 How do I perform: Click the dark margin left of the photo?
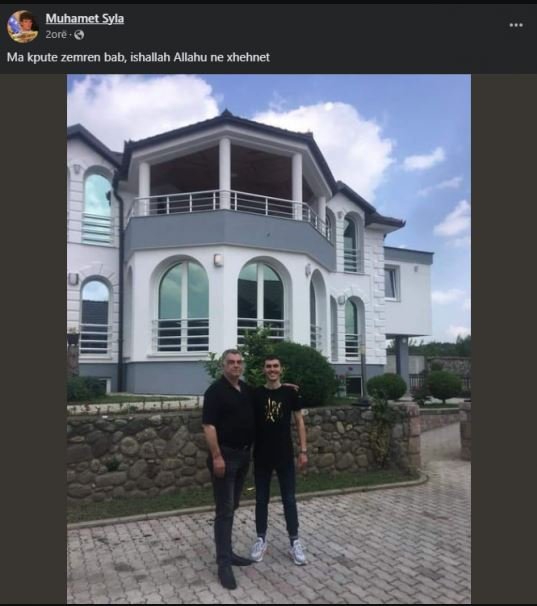coord(33,339)
